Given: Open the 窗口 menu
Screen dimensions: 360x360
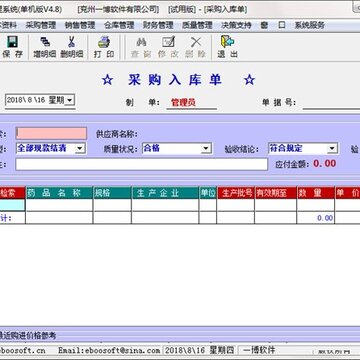Looking at the screenshot, I should coord(273,25).
